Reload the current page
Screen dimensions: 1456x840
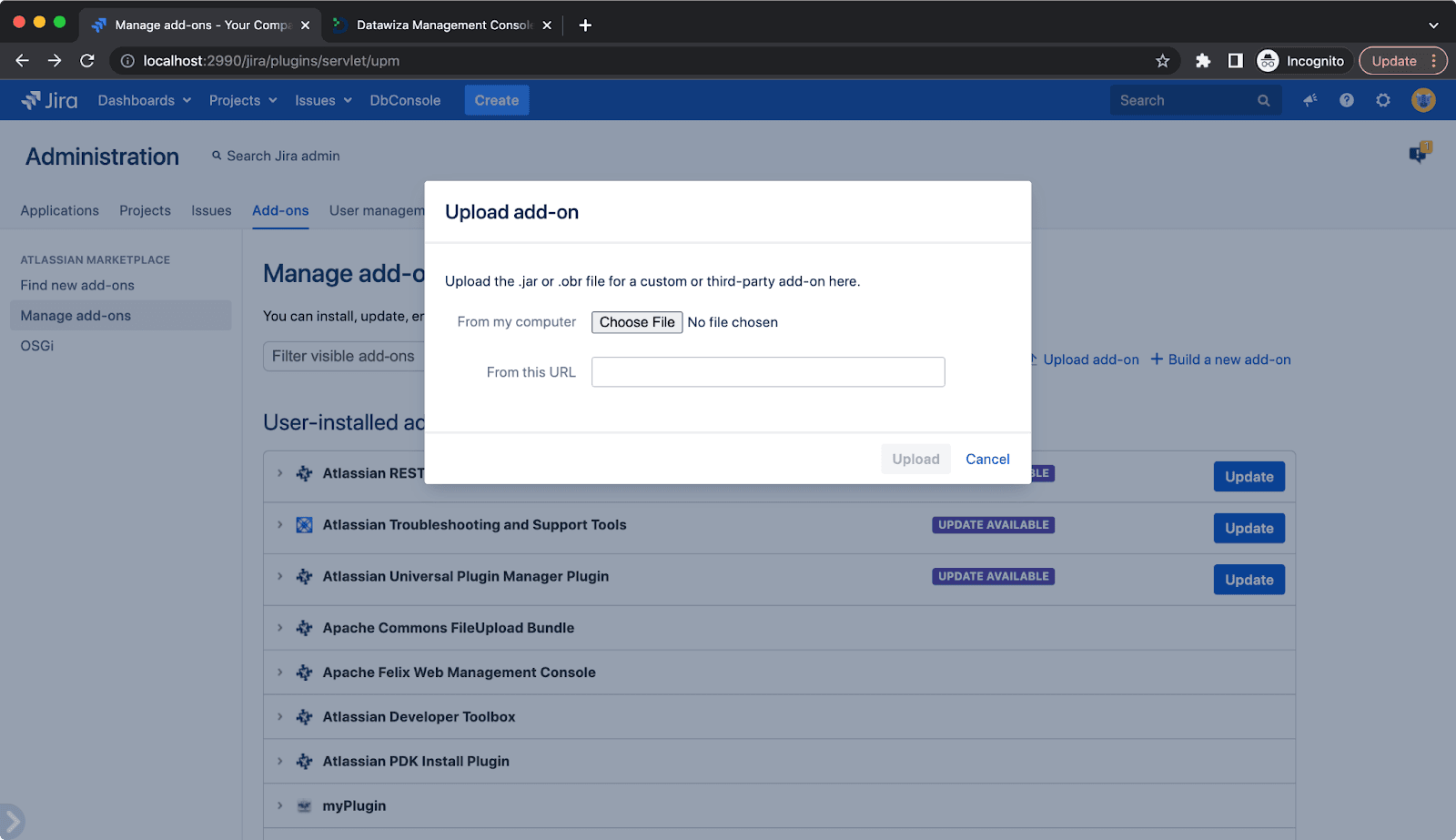[87, 61]
